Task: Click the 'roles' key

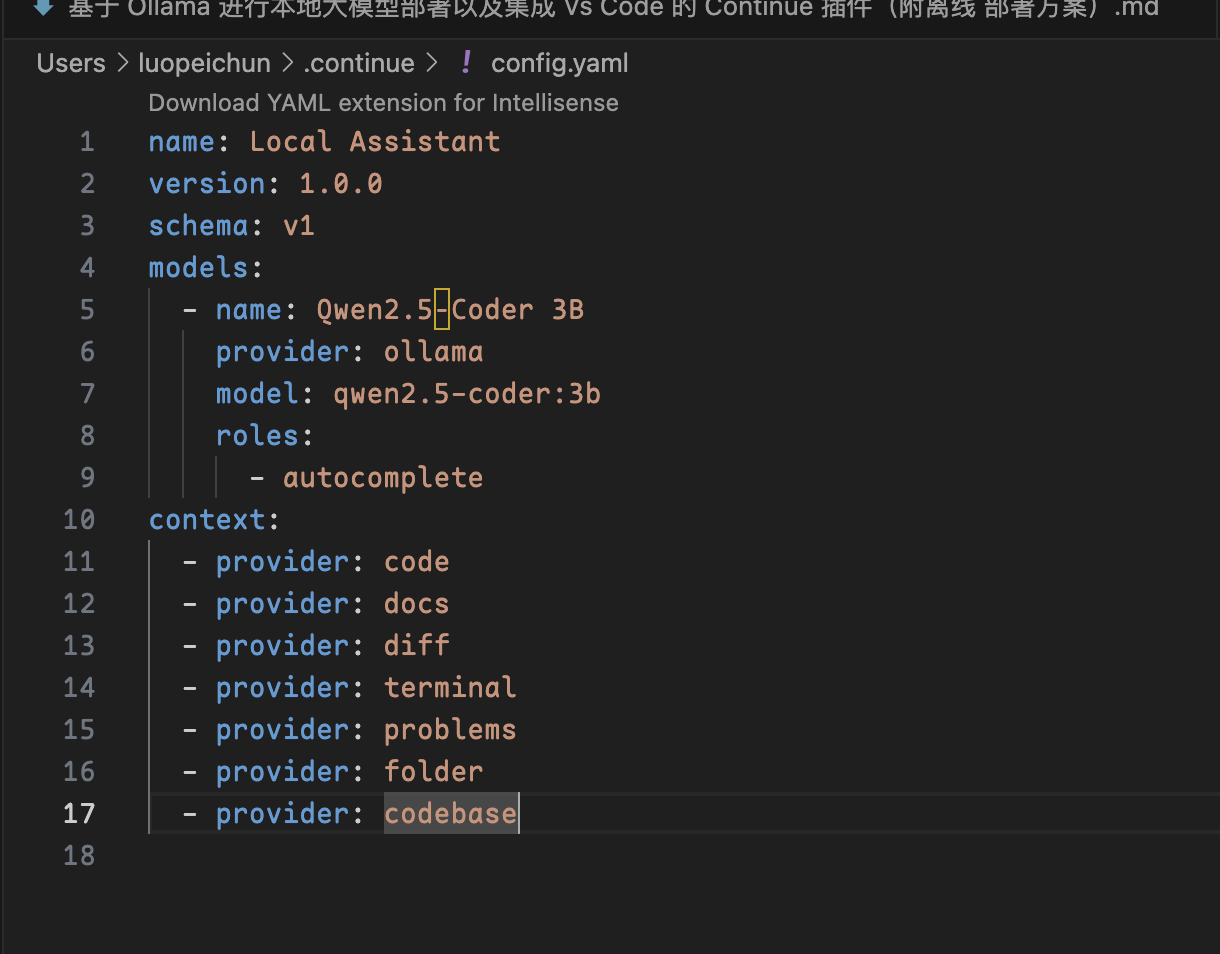Action: click(x=257, y=436)
